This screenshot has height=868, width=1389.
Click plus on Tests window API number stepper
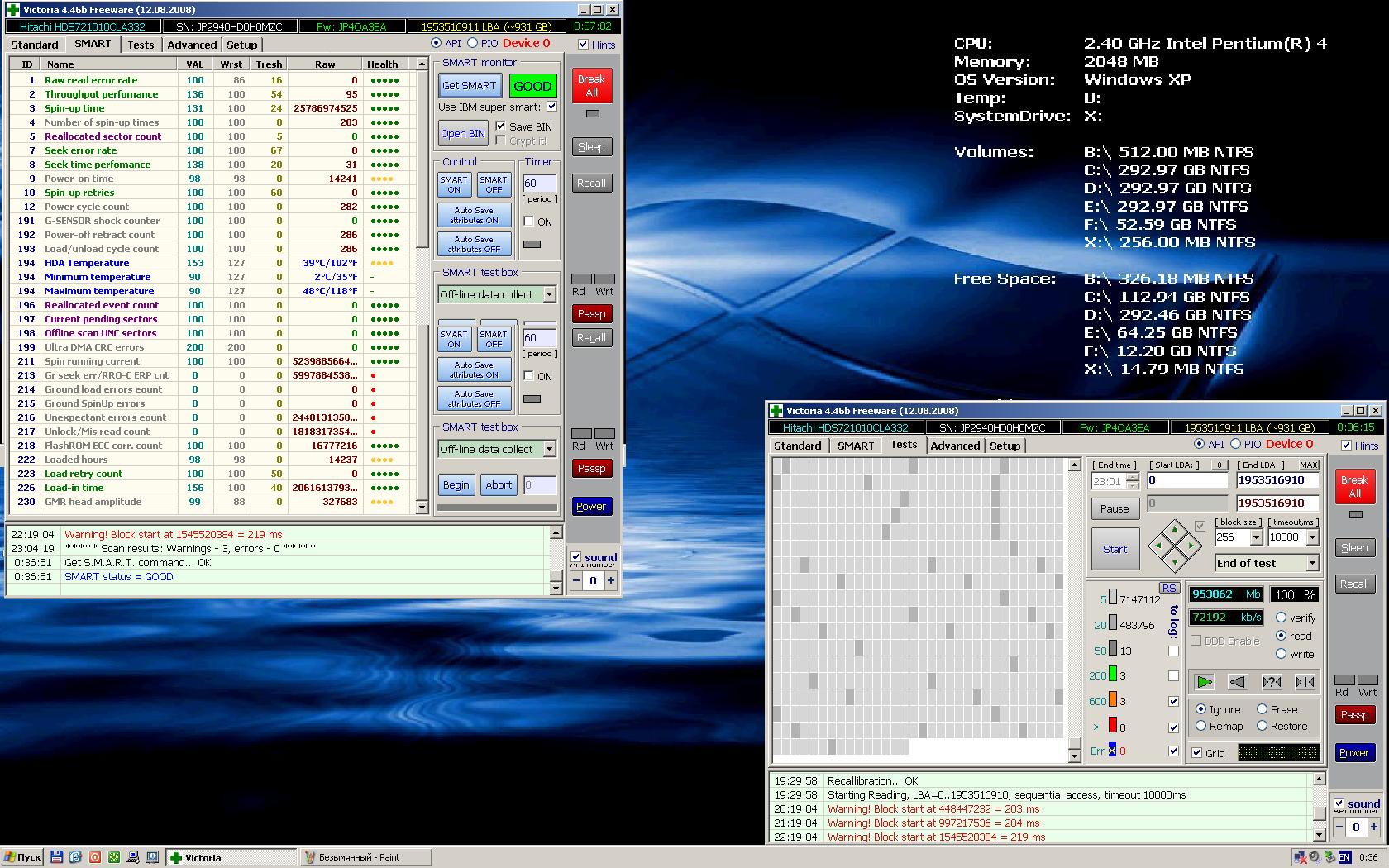(x=1373, y=826)
